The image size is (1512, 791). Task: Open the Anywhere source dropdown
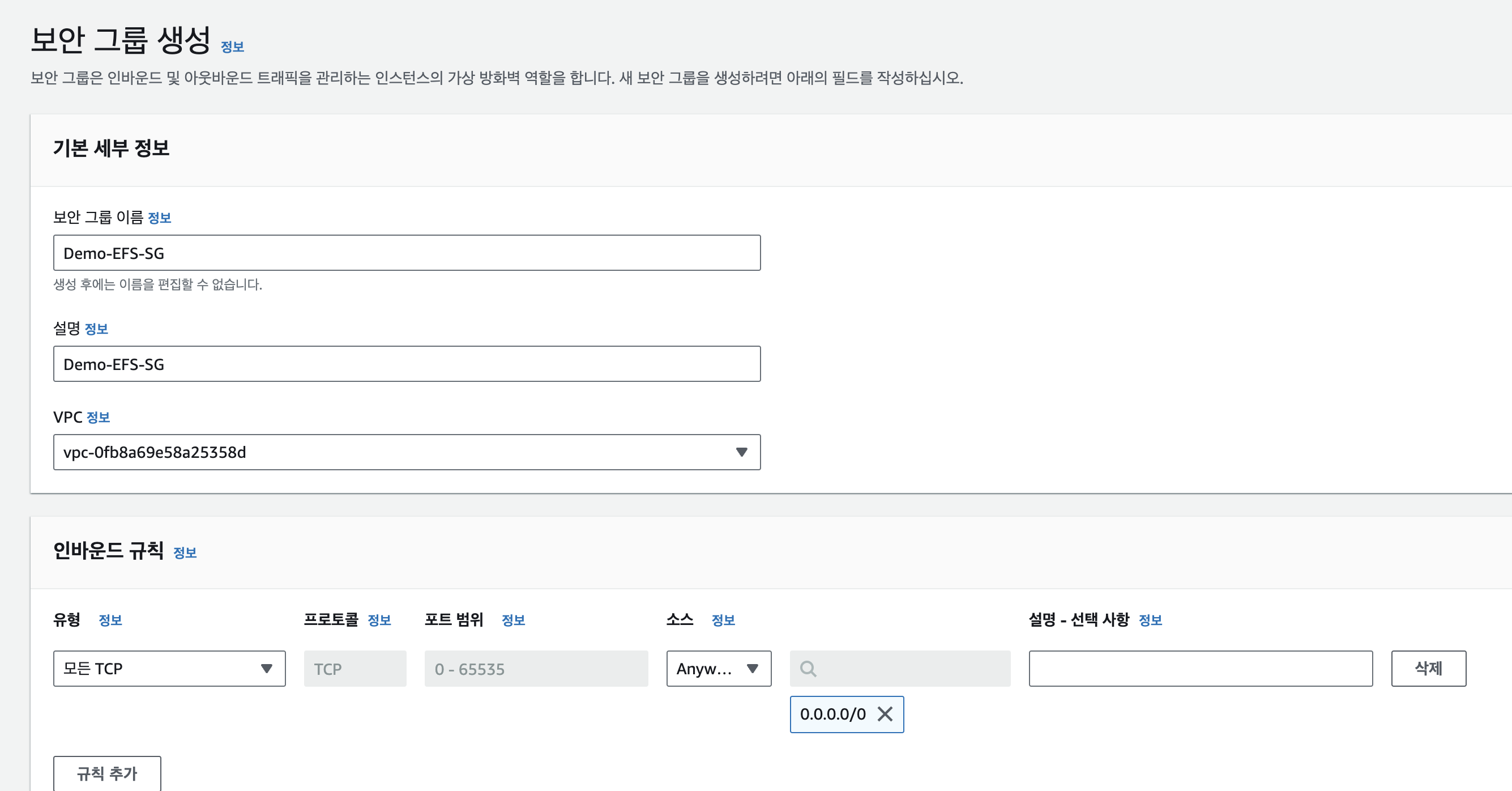pos(719,668)
